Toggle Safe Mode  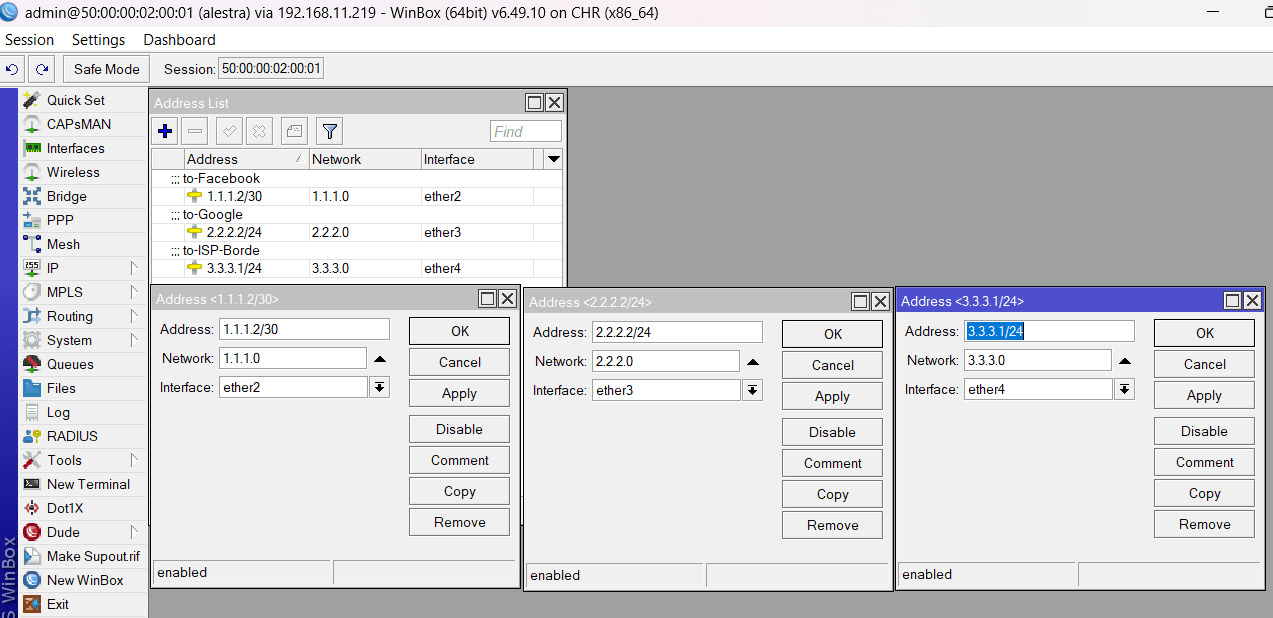point(107,69)
